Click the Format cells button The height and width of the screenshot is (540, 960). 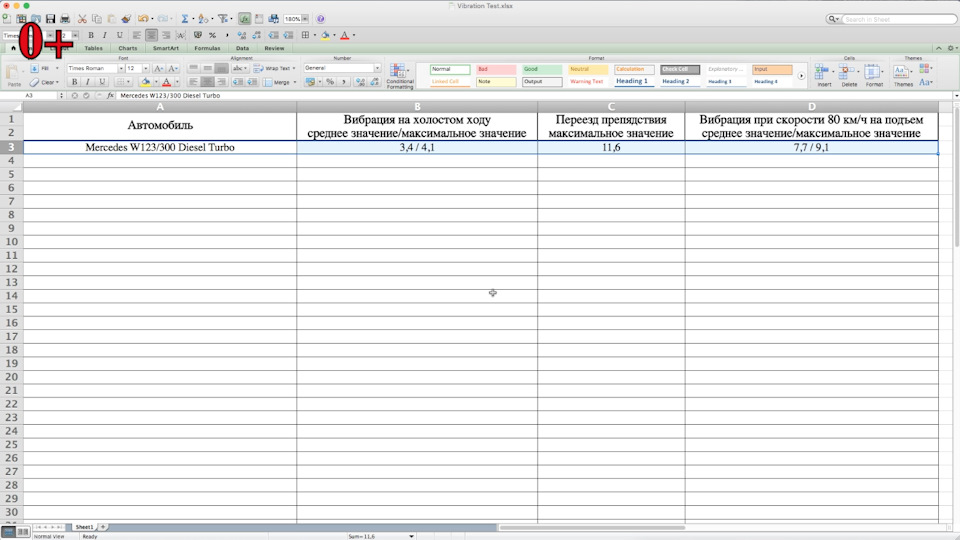coord(874,76)
